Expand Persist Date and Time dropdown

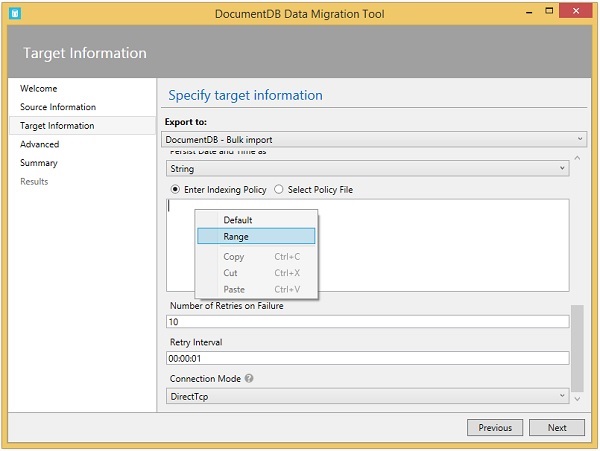pos(367,169)
